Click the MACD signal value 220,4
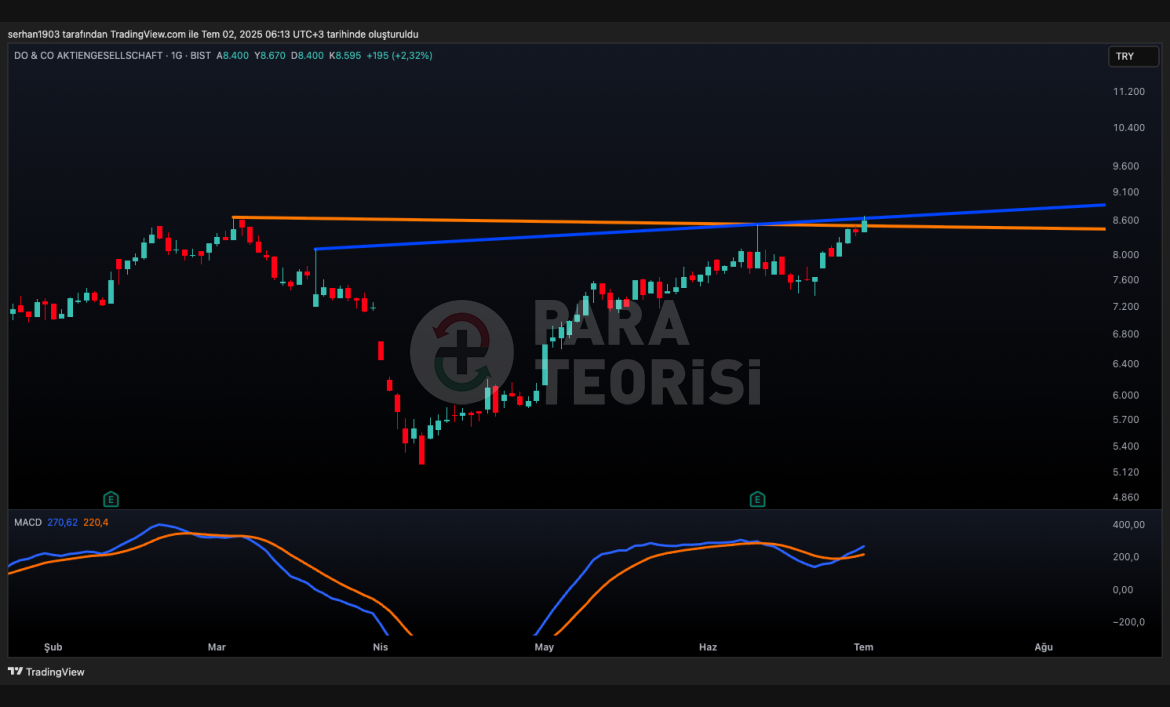 pyautogui.click(x=96, y=522)
